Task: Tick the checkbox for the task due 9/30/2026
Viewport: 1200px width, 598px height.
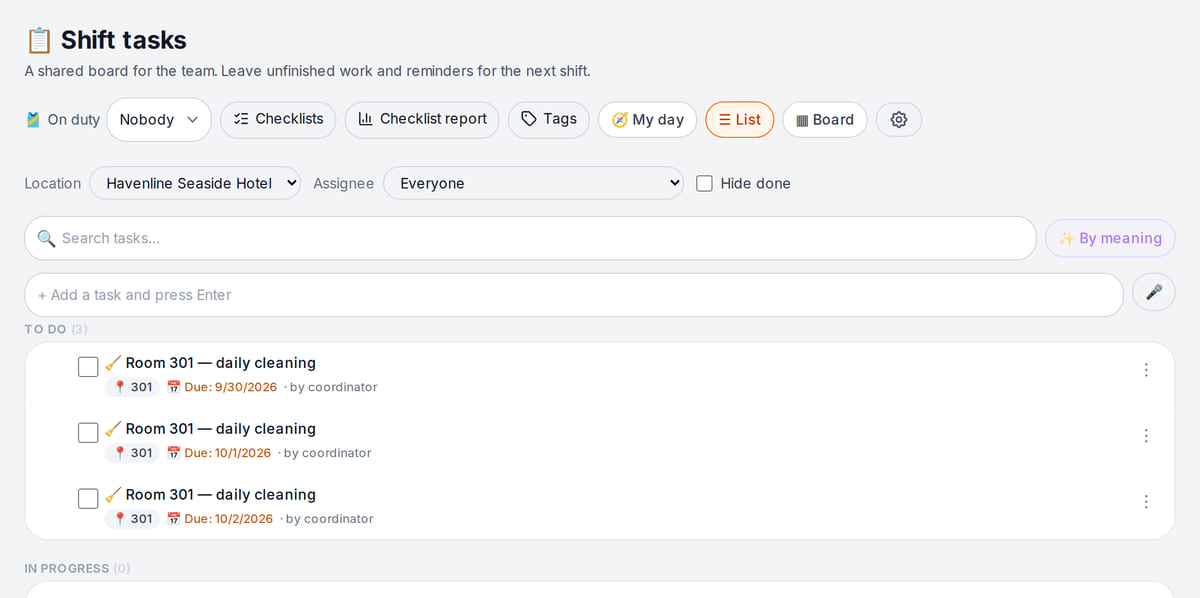Action: (88, 367)
